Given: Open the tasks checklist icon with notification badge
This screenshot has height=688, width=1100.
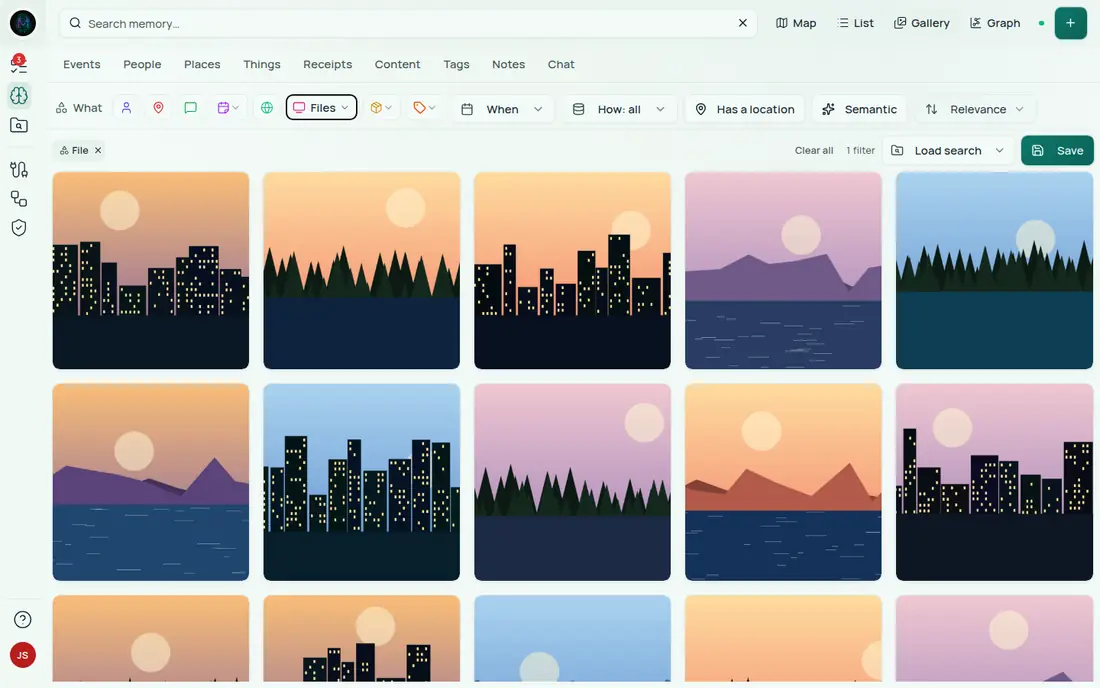Looking at the screenshot, I should tap(19, 64).
